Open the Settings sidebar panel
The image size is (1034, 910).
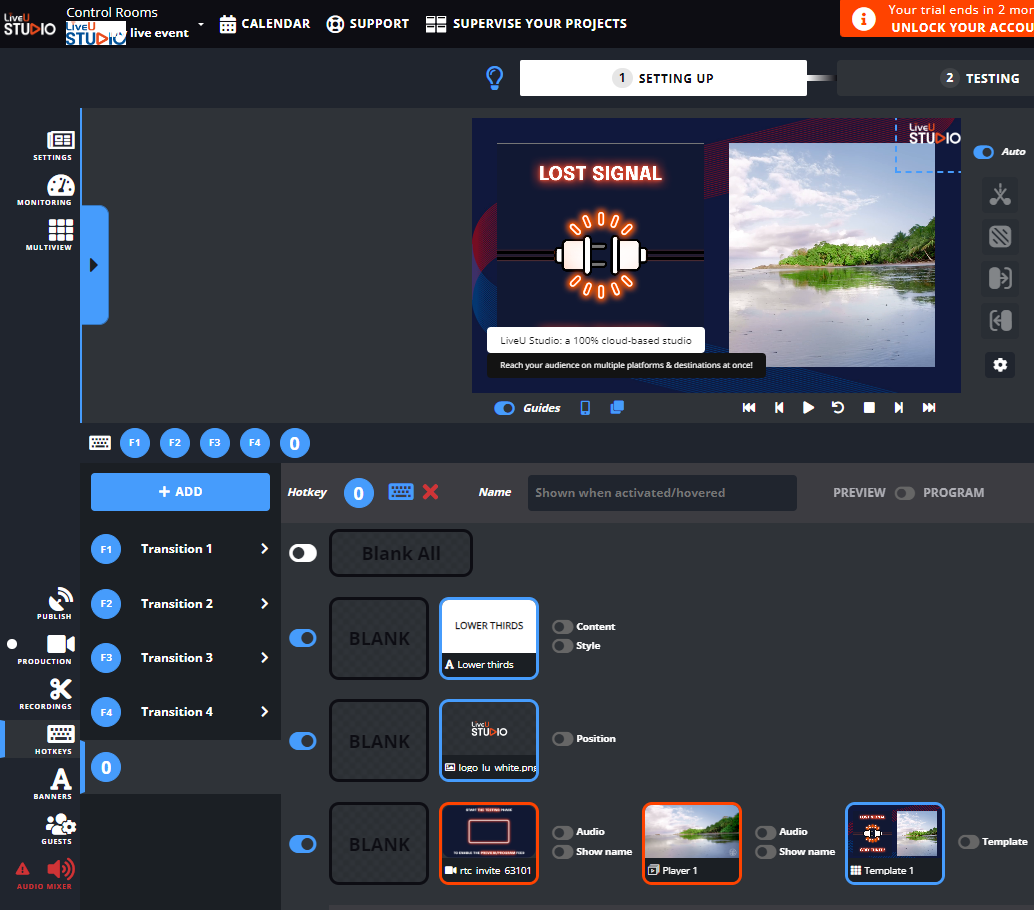(58, 146)
